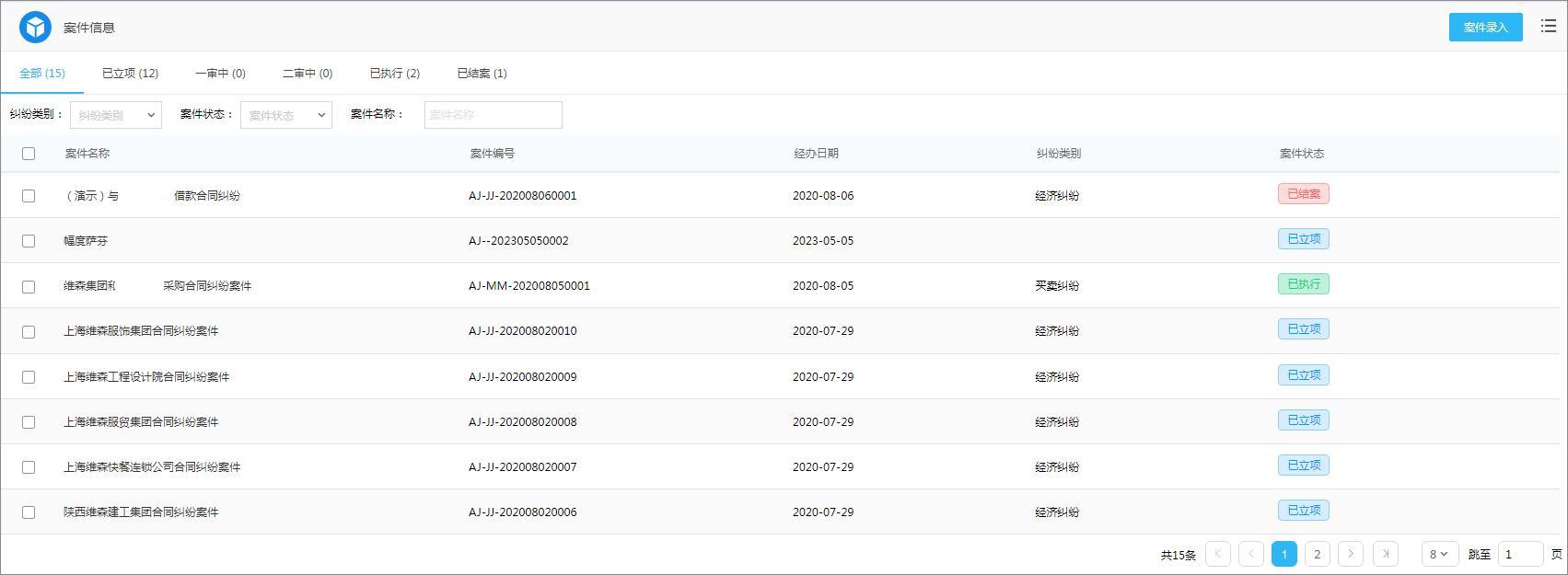Click the 案件录入 button
Viewport: 1568px width, 575px height.
click(x=1485, y=28)
